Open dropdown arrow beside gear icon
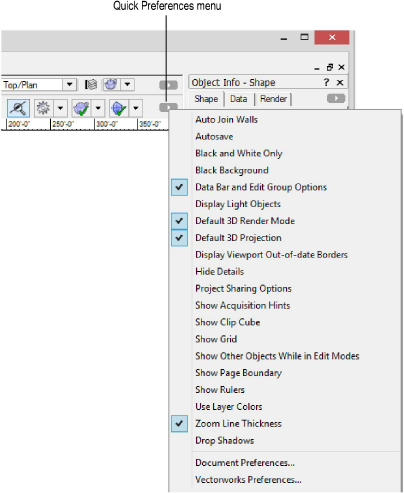 [x=60, y=108]
